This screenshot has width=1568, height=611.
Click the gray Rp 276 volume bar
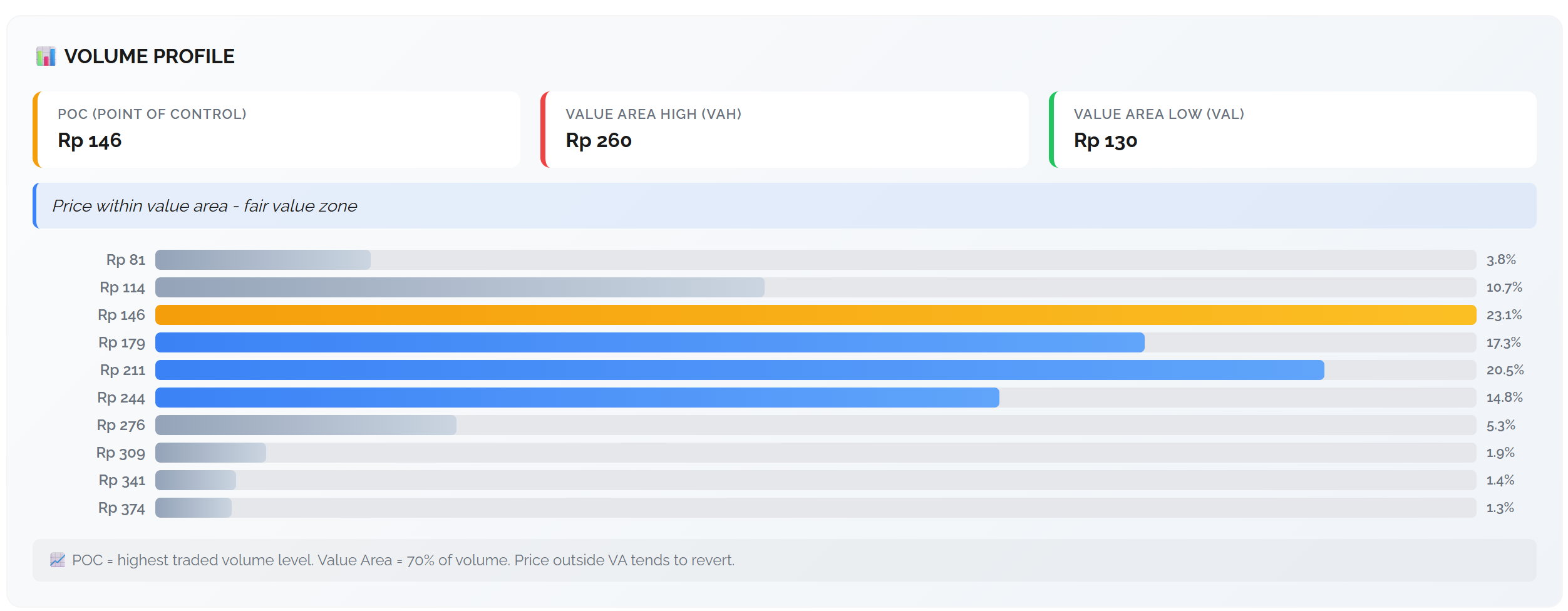click(x=306, y=425)
